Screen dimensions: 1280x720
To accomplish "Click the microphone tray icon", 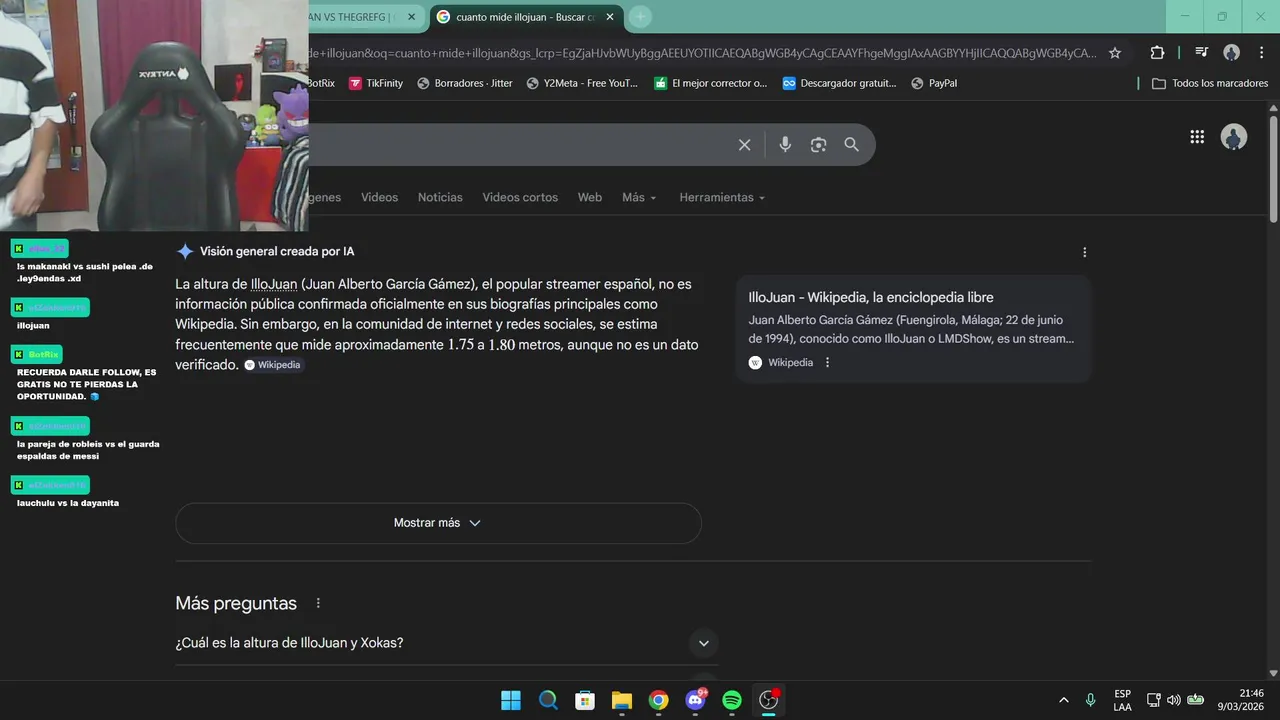I will (1090, 700).
